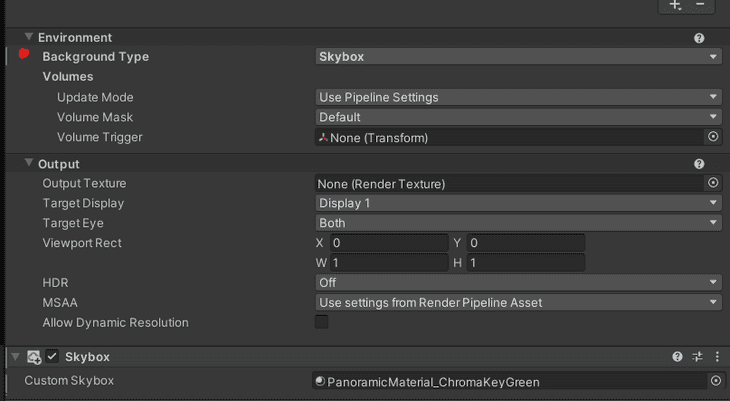Collapse the Output section foldout
Viewport: 730px width, 401px height.
[29, 163]
